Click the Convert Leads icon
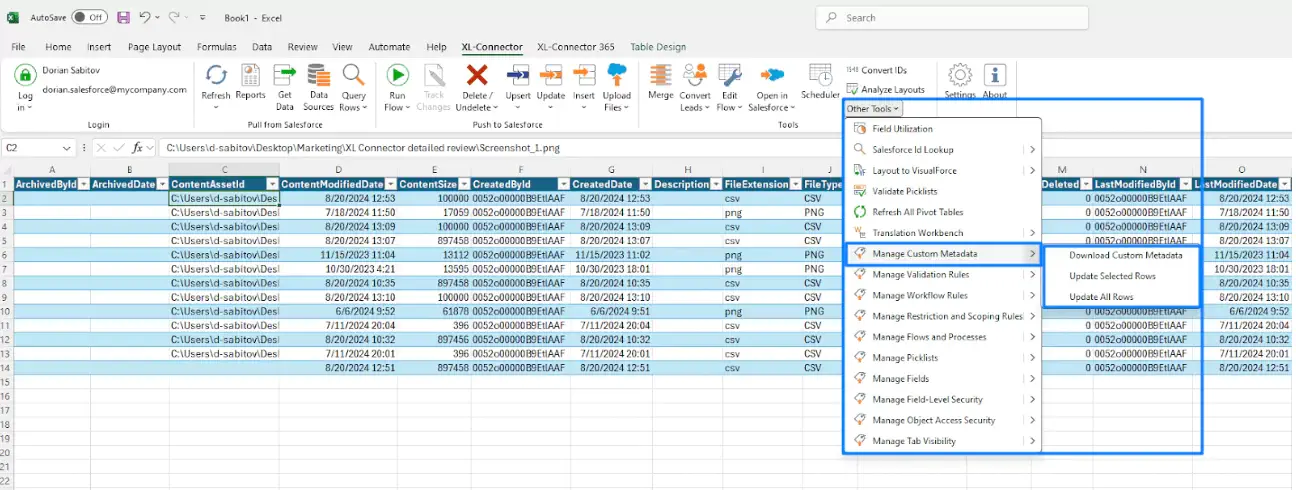1296x490 pixels. [695, 75]
